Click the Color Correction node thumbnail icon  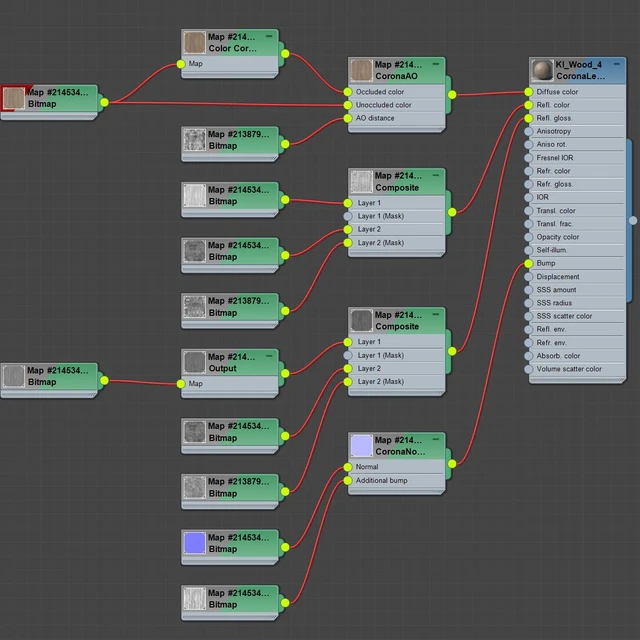[x=194, y=42]
